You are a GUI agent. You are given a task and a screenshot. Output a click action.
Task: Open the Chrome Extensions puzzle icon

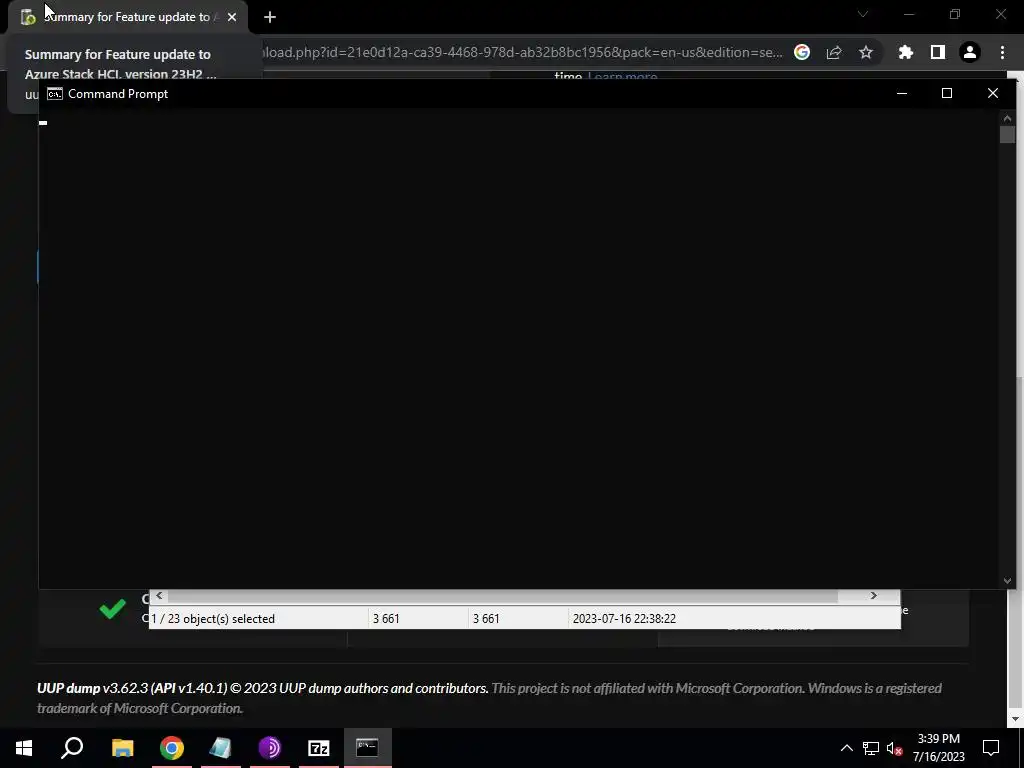point(906,52)
